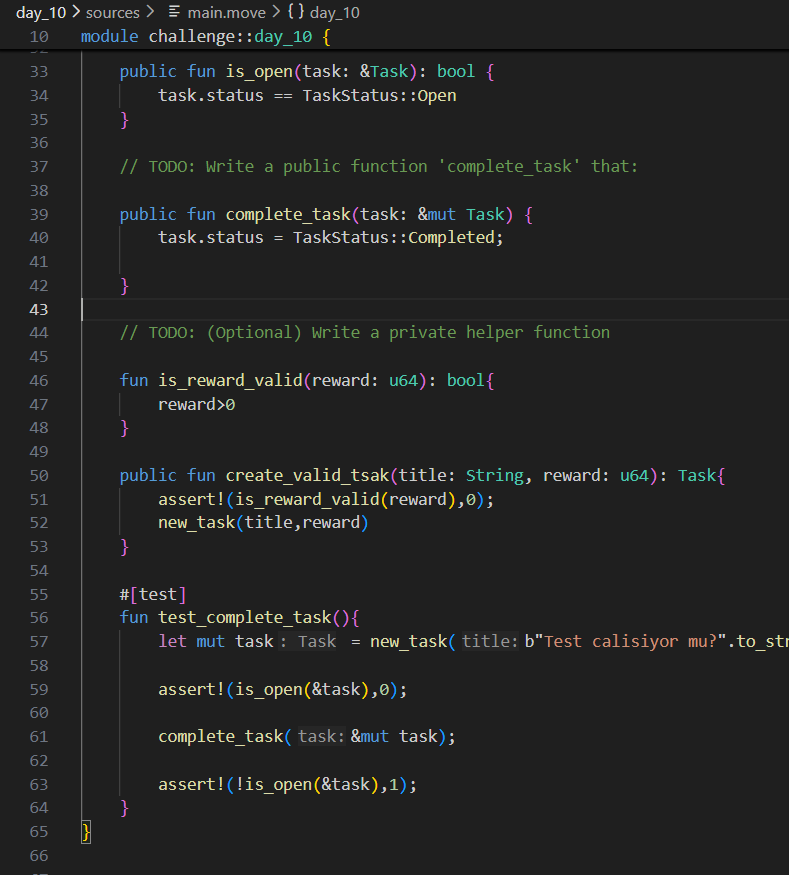
Task: Open the day_10 folder breadcrumb
Action: [41, 12]
